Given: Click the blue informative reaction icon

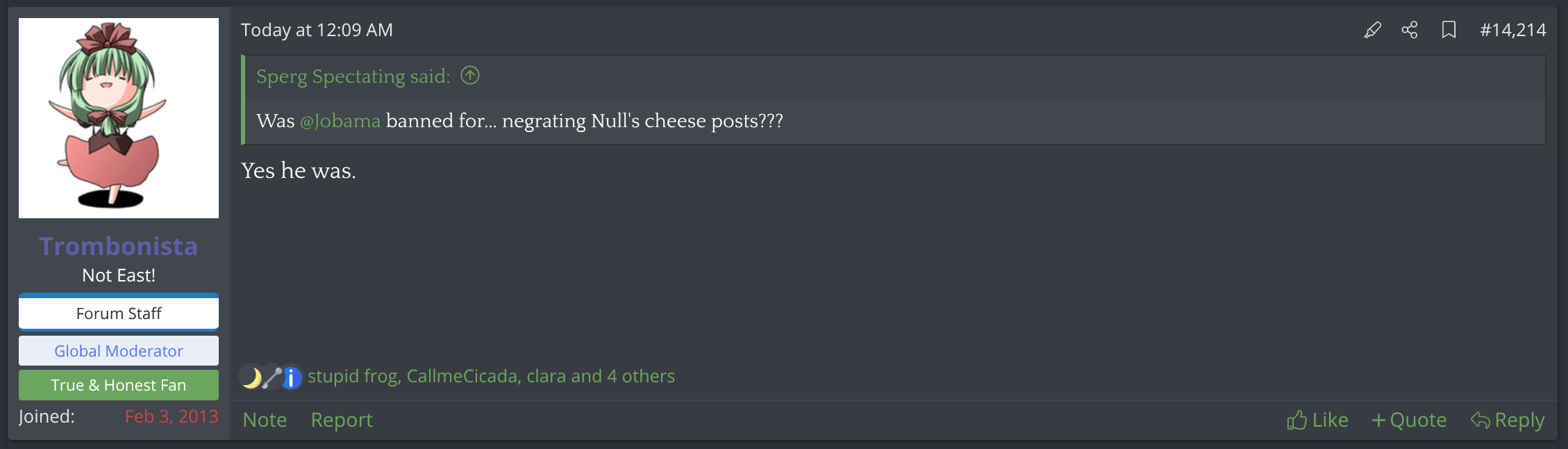Looking at the screenshot, I should tap(292, 377).
